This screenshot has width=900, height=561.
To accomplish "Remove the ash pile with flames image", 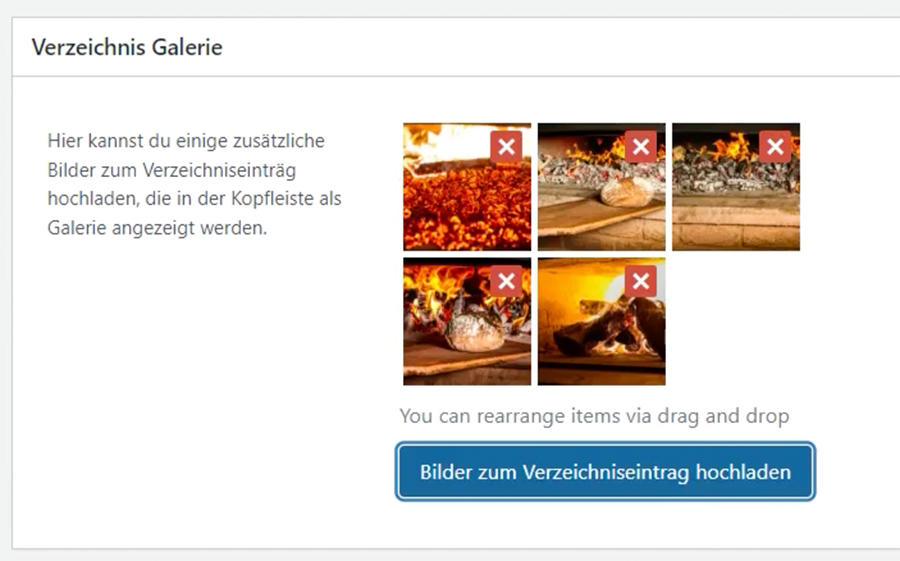I will coord(775,147).
